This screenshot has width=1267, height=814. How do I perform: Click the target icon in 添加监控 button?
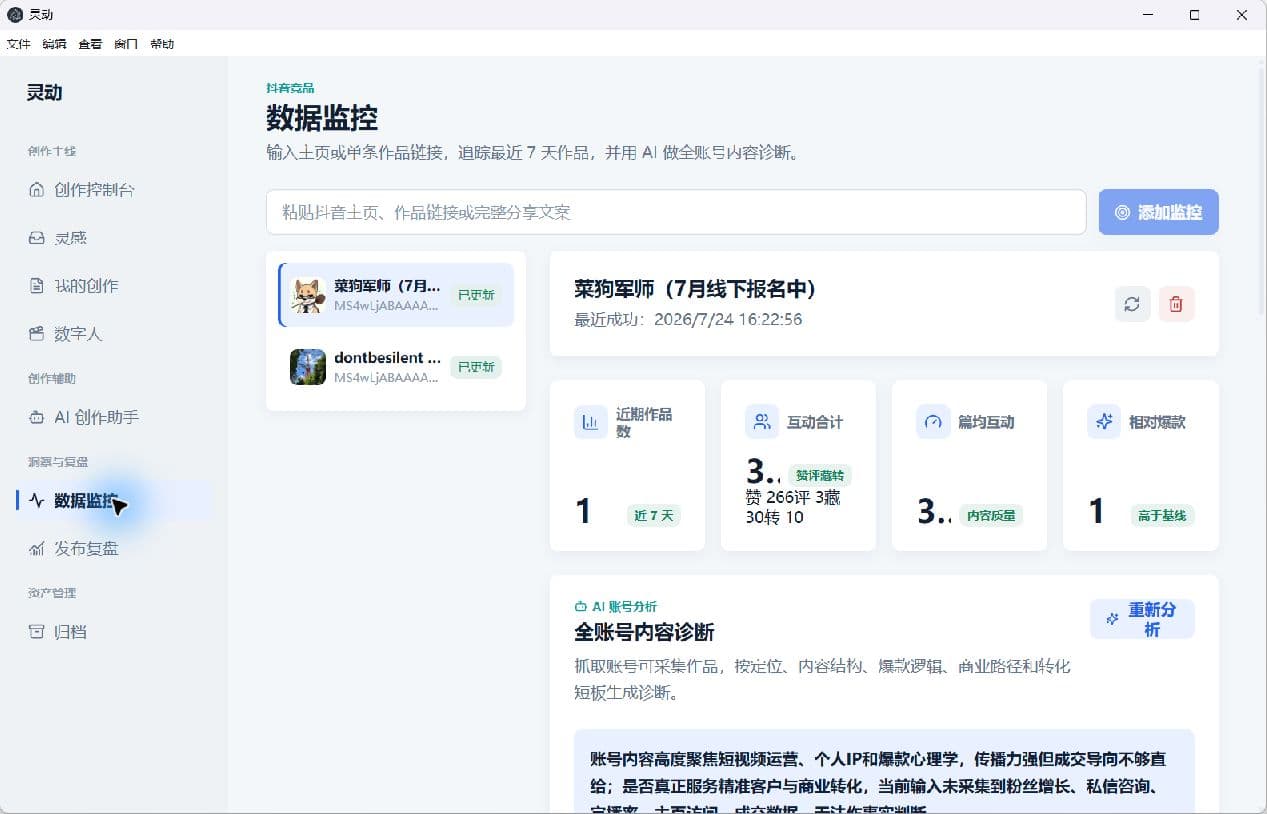(1122, 212)
